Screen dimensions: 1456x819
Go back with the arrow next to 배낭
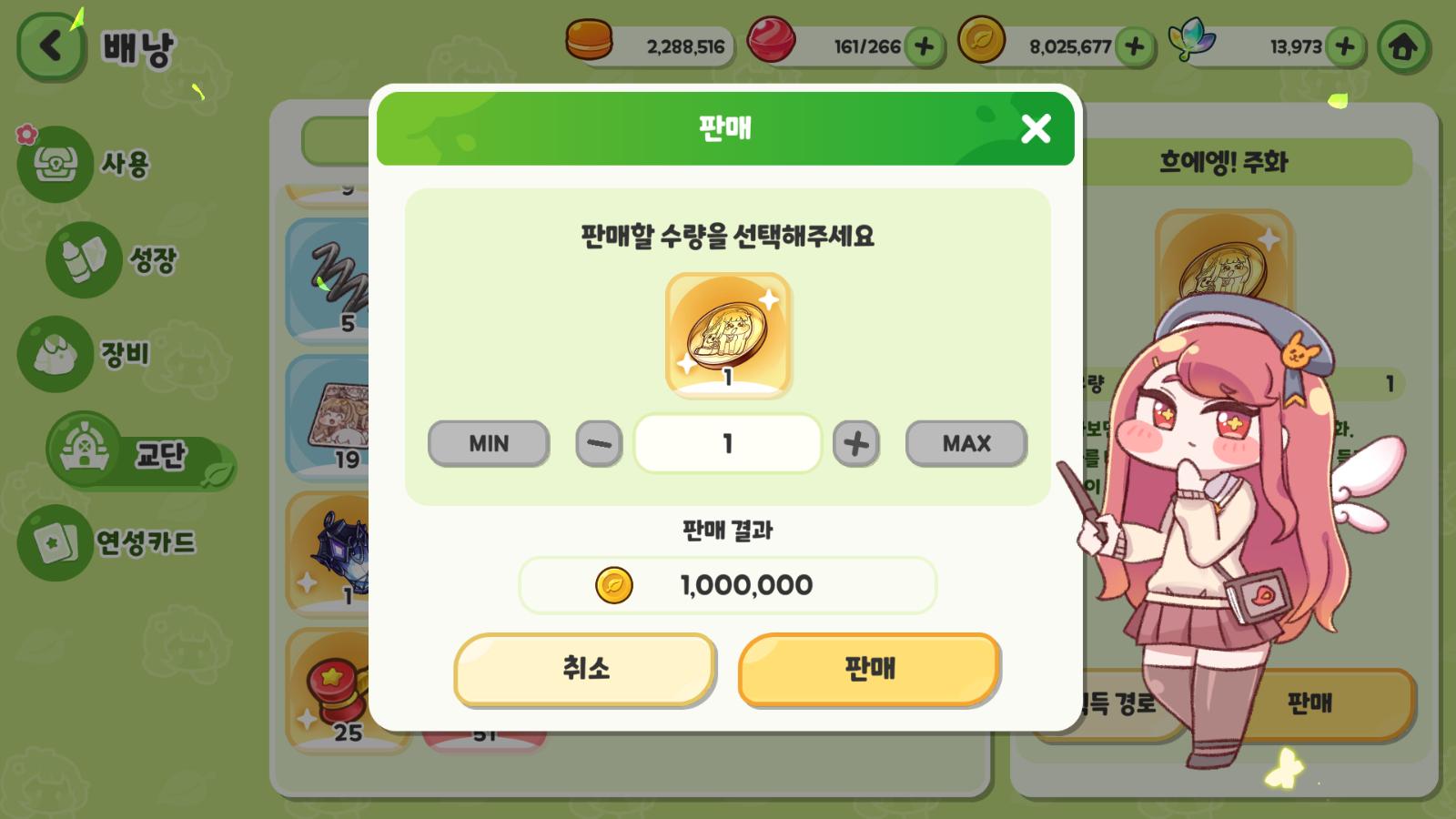click(52, 45)
